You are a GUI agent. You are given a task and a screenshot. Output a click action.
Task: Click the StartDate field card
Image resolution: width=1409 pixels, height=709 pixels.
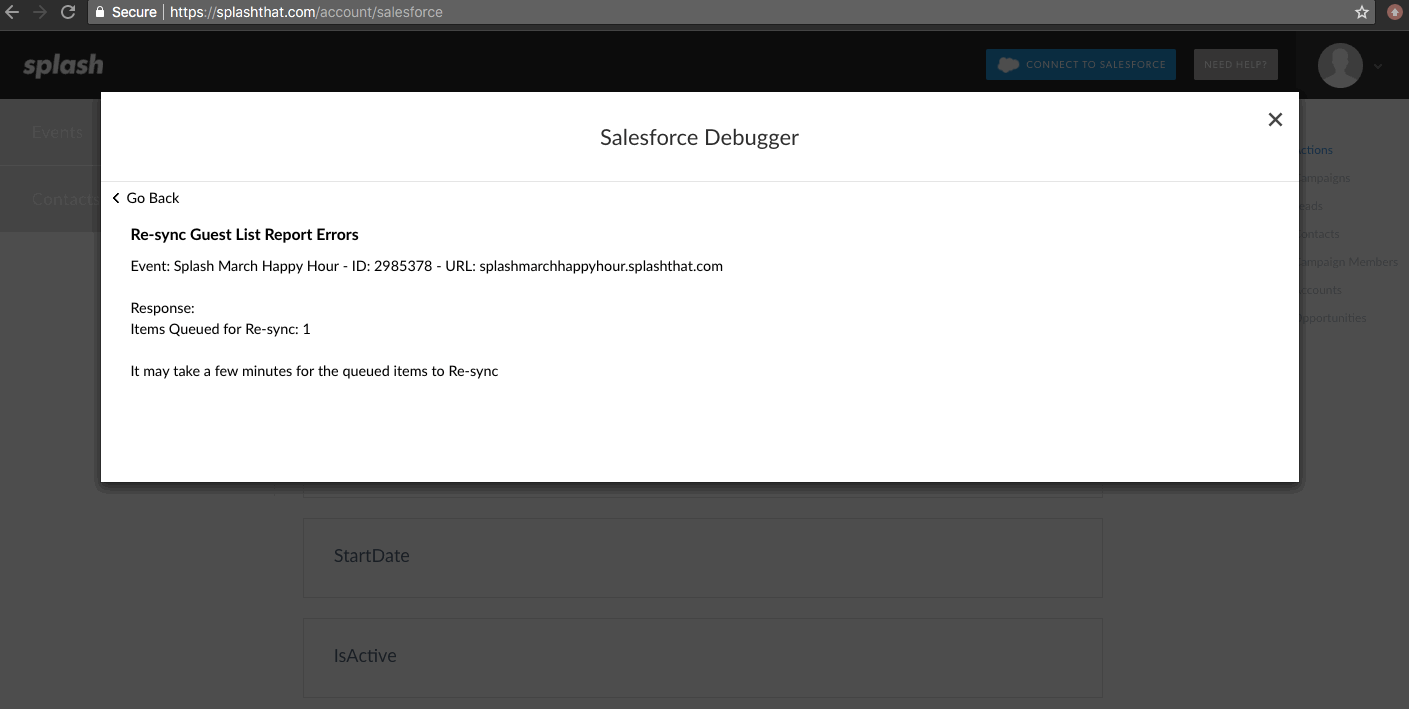[703, 558]
